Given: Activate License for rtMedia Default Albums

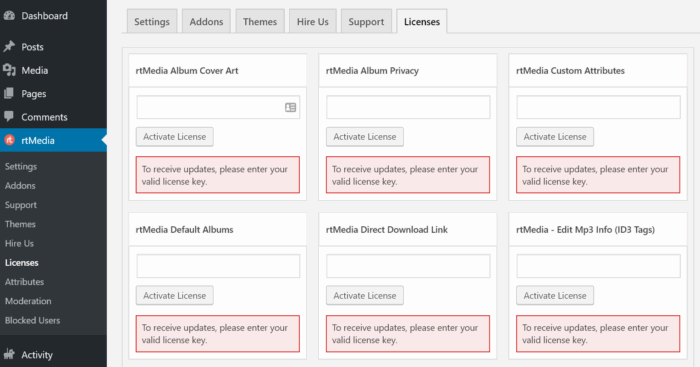Looking at the screenshot, I should [175, 296].
